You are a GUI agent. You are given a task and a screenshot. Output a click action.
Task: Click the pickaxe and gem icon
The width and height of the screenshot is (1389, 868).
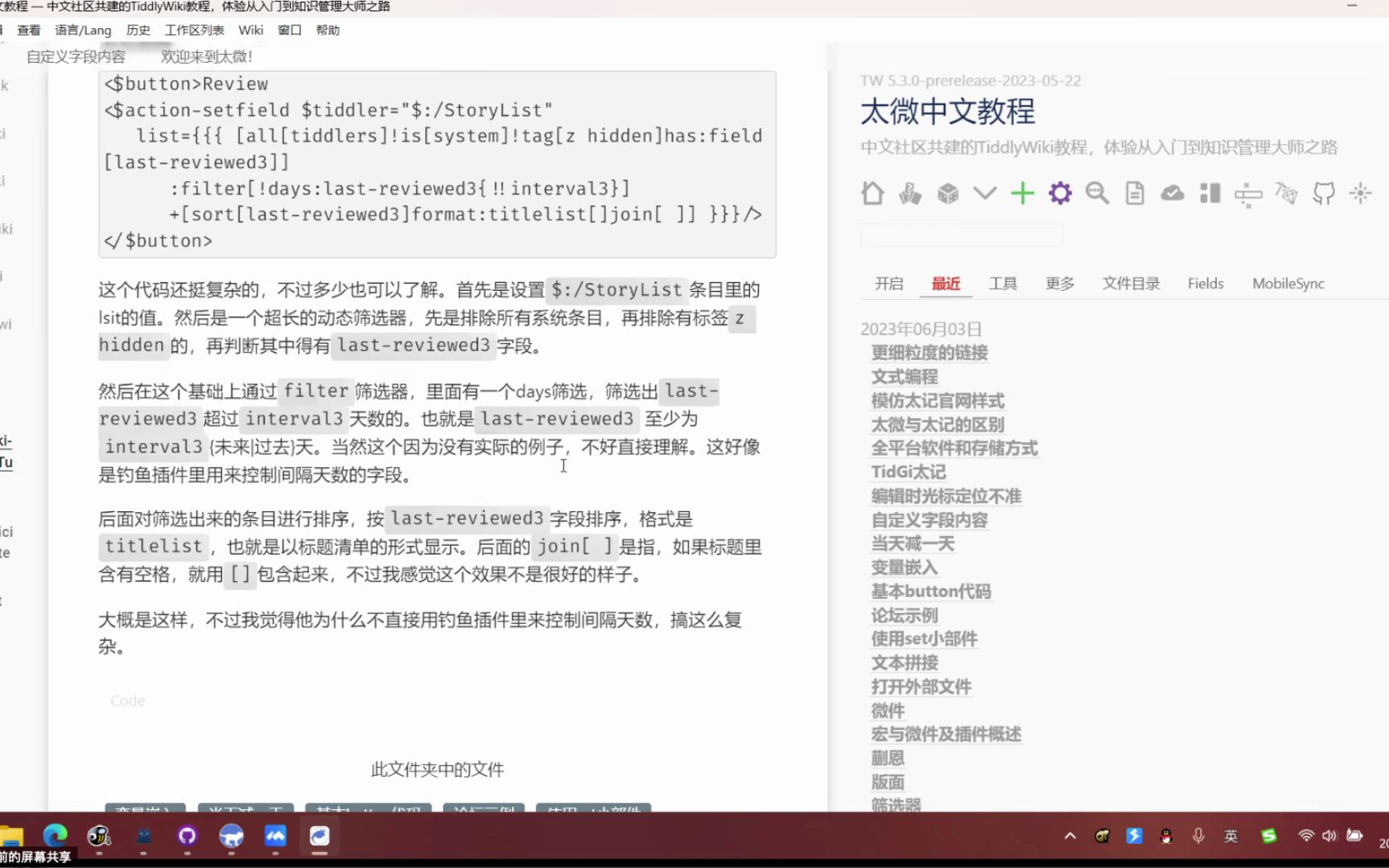[x=1286, y=193]
